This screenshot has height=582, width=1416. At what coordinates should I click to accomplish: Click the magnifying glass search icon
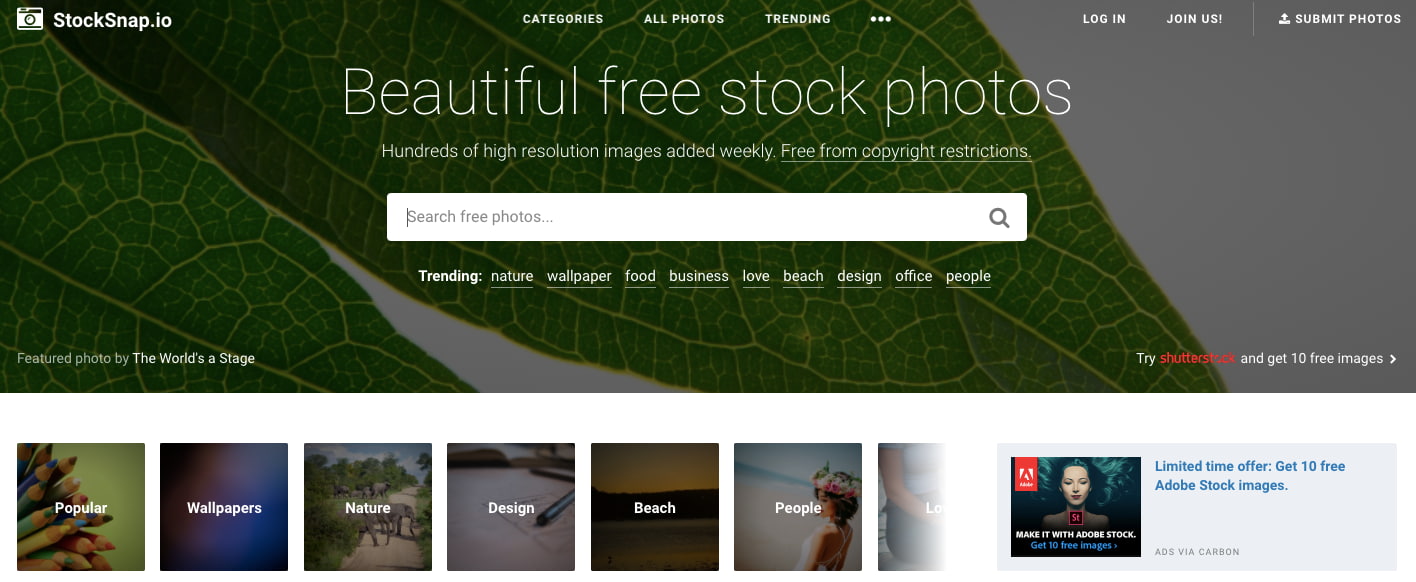(998, 217)
